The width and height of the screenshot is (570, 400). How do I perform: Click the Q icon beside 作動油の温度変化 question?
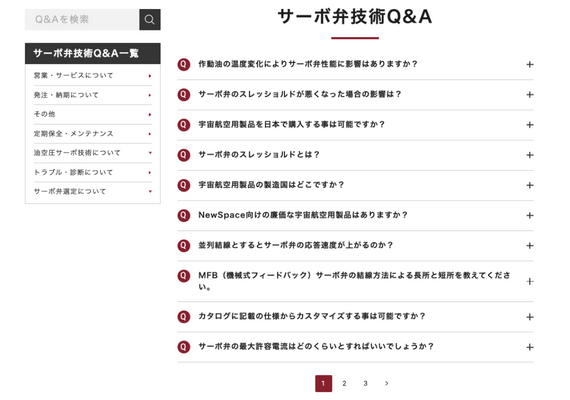(x=184, y=64)
